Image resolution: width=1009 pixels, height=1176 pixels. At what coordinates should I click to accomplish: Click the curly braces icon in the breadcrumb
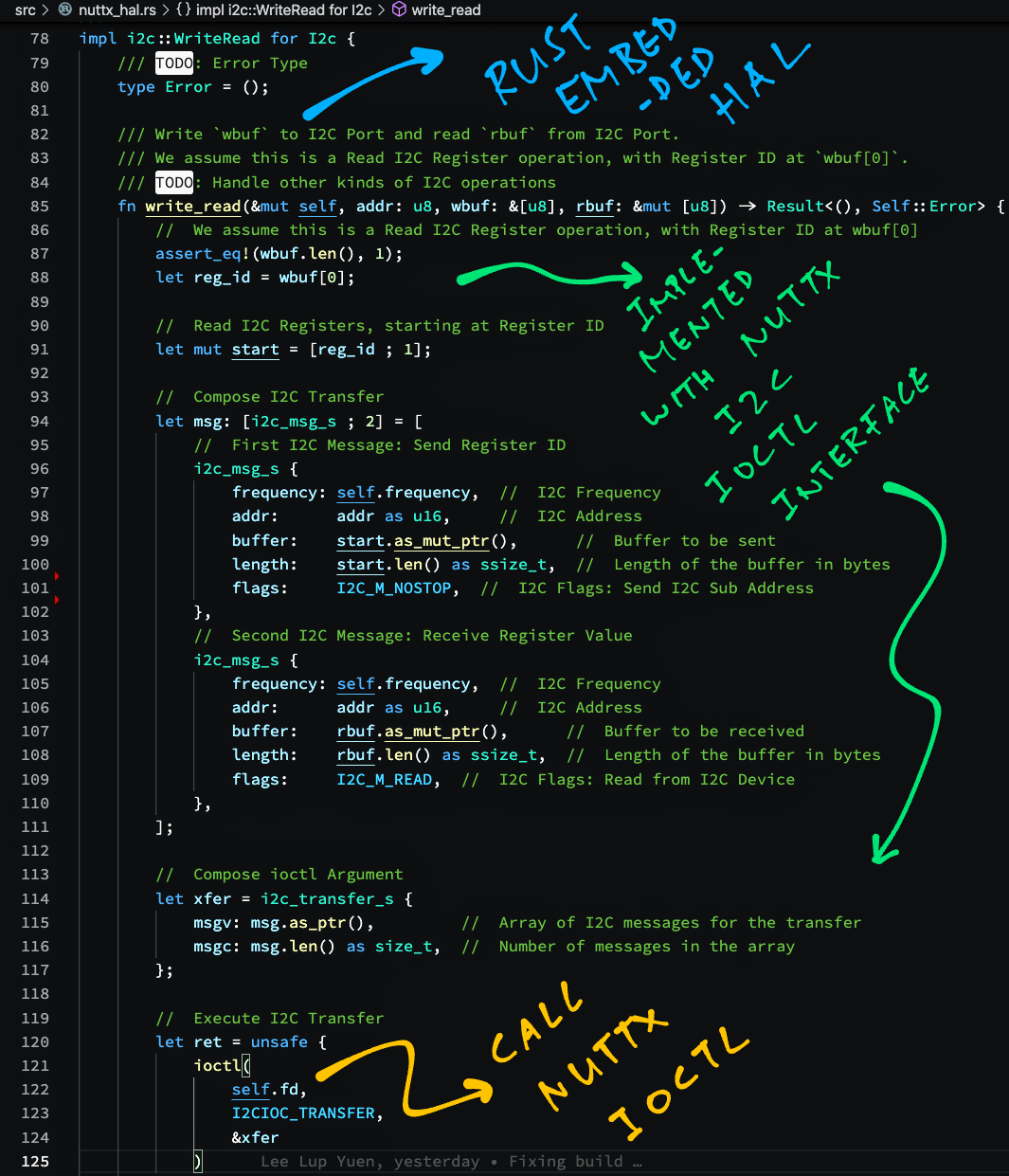click(x=184, y=10)
